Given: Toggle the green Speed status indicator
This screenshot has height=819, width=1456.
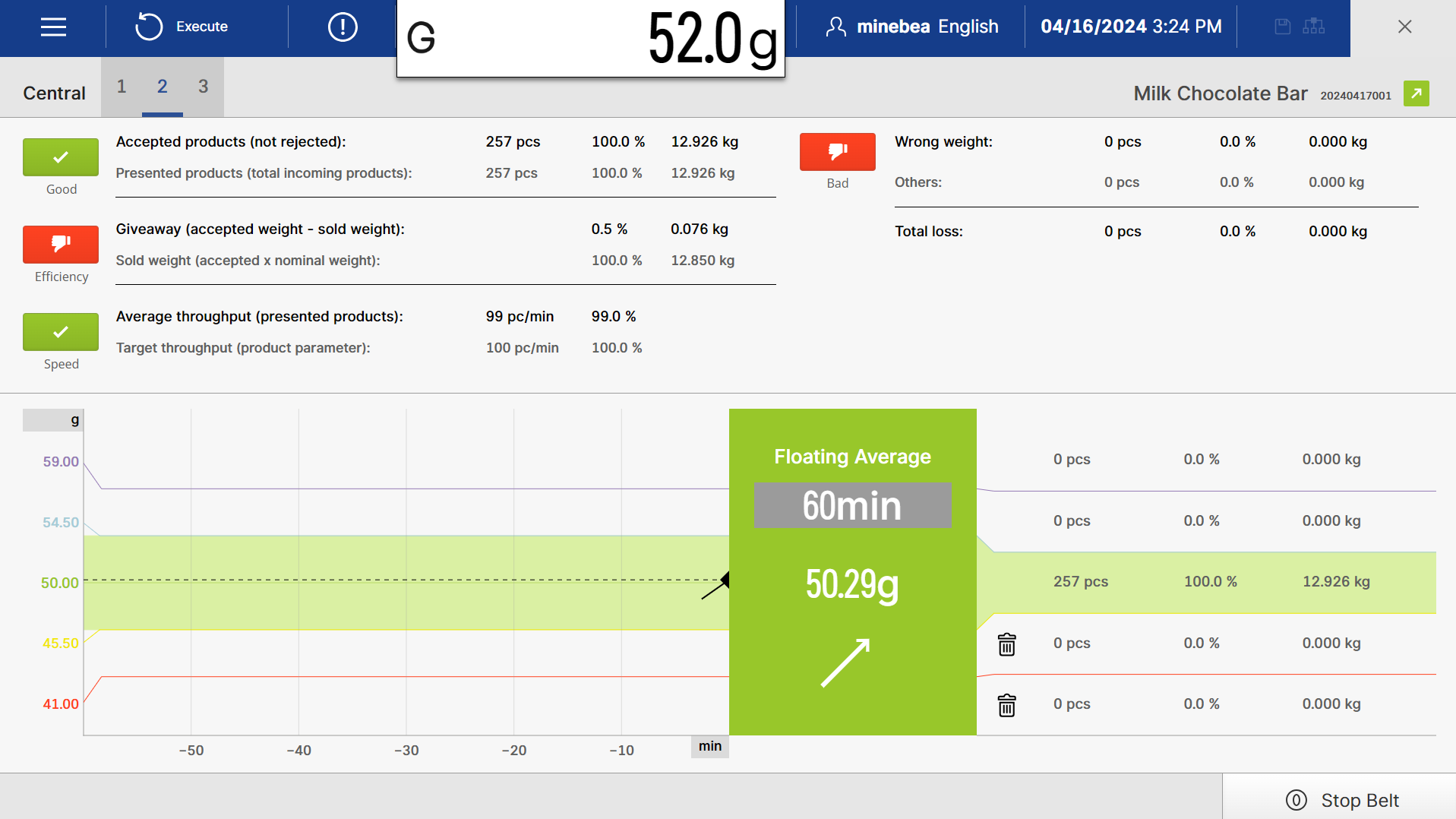Looking at the screenshot, I should pyautogui.click(x=61, y=332).
